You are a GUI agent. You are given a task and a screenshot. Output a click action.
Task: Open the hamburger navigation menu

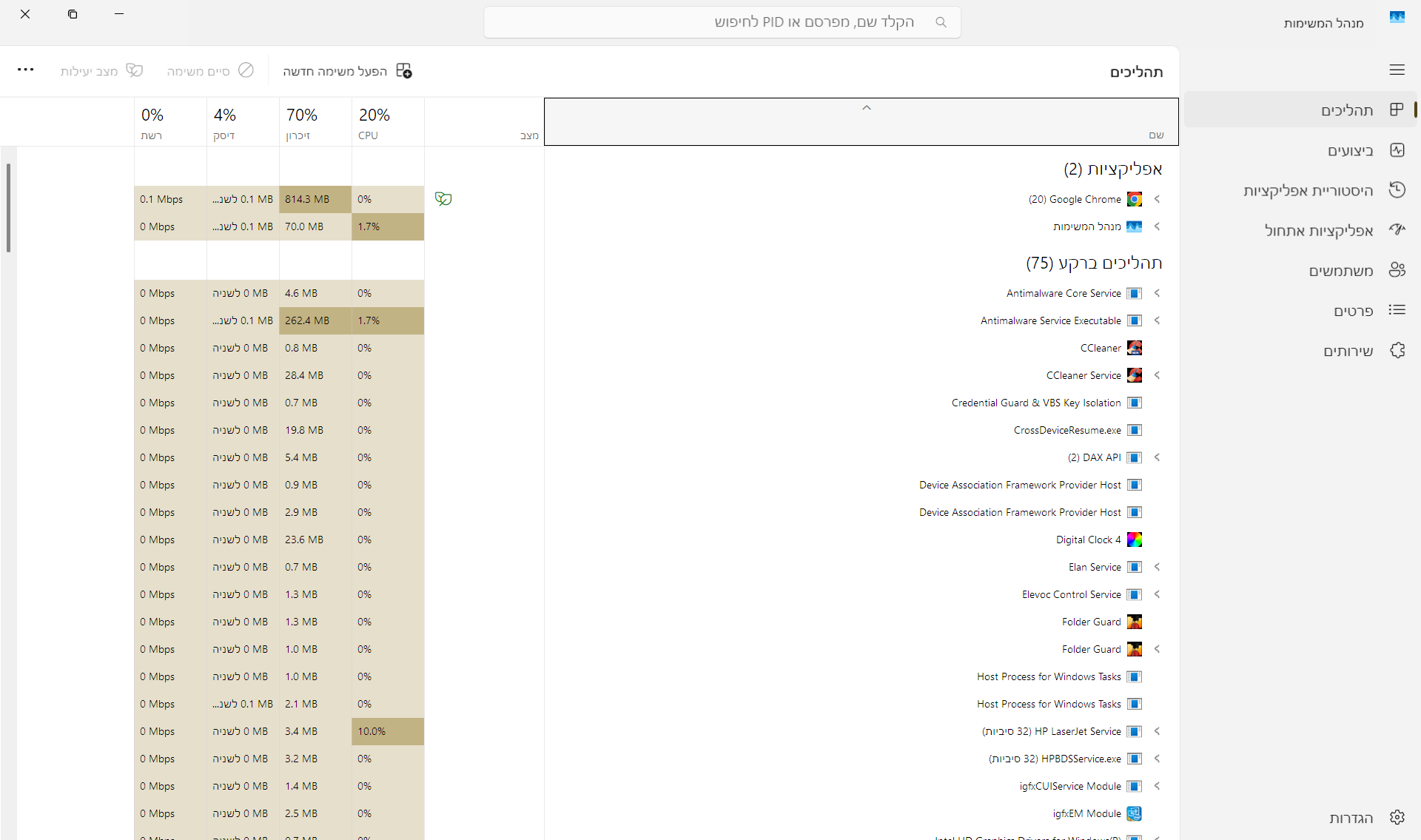pyautogui.click(x=1397, y=70)
